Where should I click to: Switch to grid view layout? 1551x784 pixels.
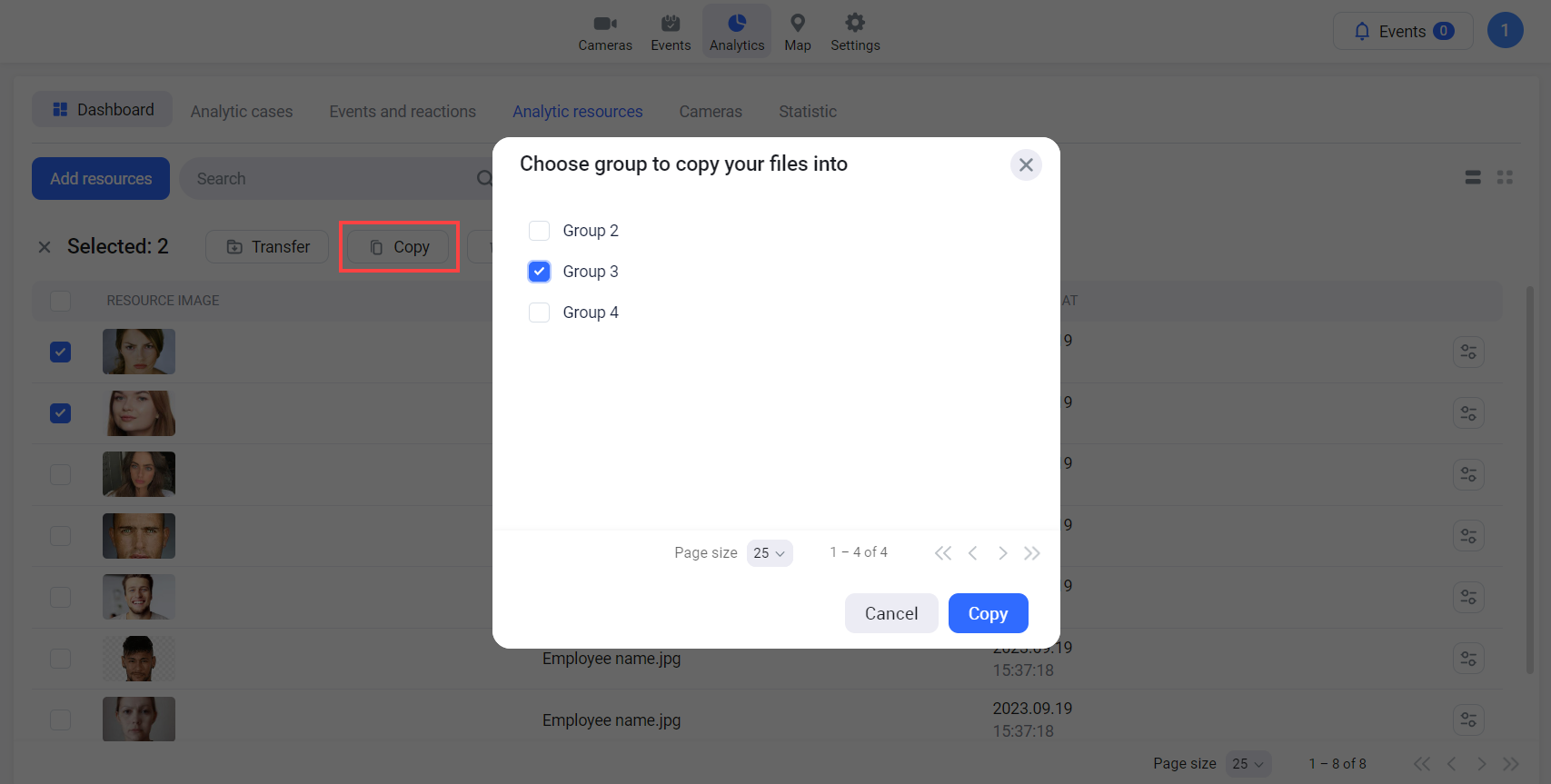[1505, 178]
